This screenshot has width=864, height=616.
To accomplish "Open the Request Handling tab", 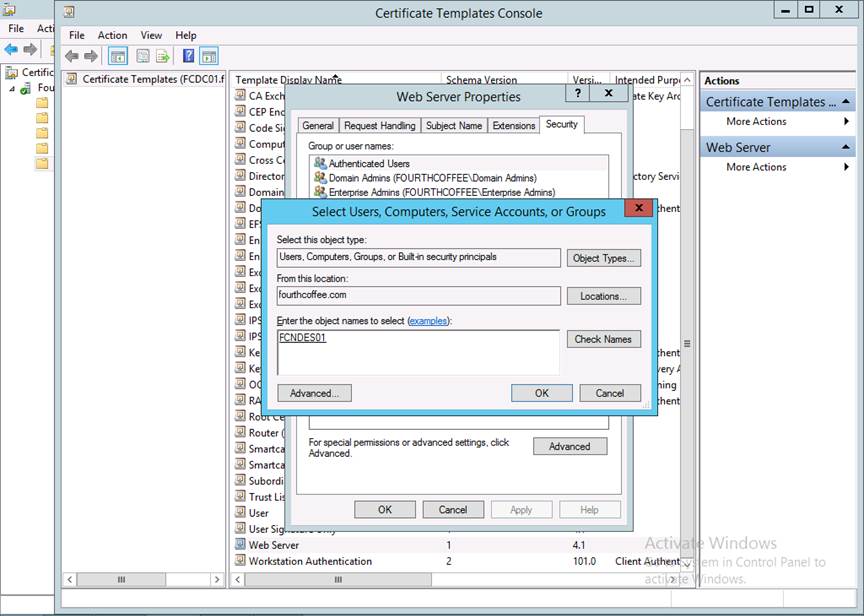I will click(379, 125).
